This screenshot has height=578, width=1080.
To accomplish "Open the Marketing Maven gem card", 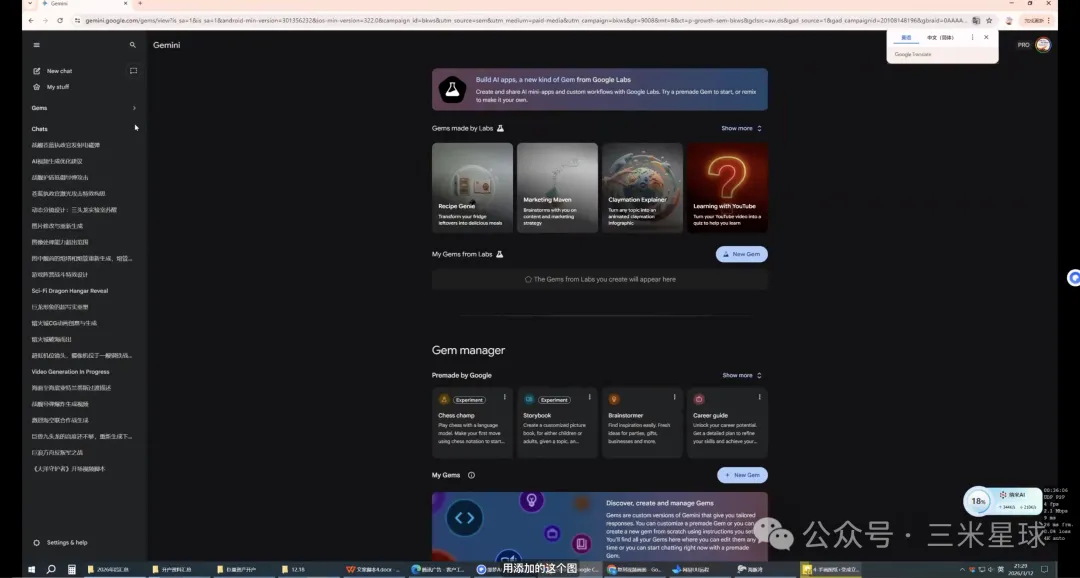I will pyautogui.click(x=557, y=187).
